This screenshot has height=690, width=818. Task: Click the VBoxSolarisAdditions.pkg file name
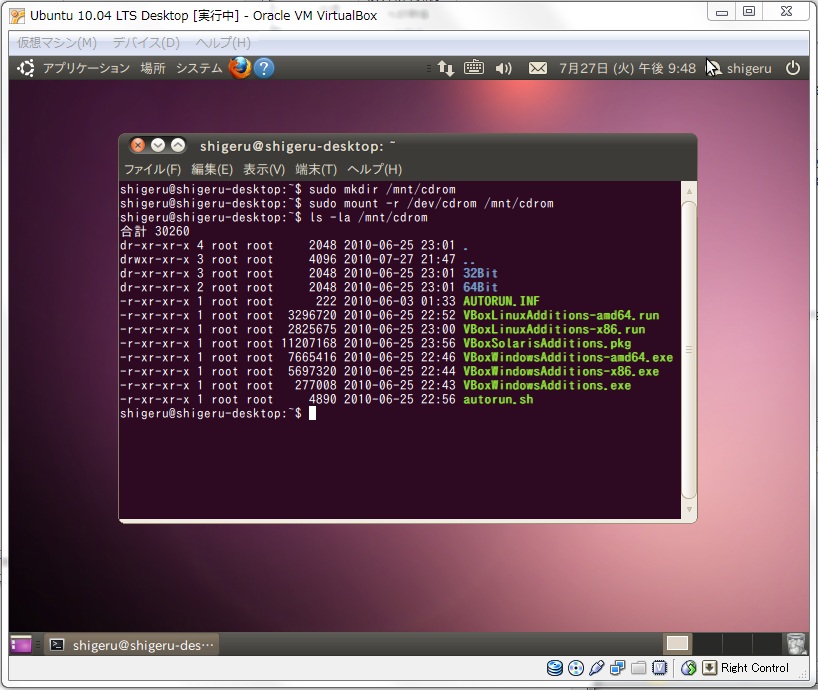point(547,344)
